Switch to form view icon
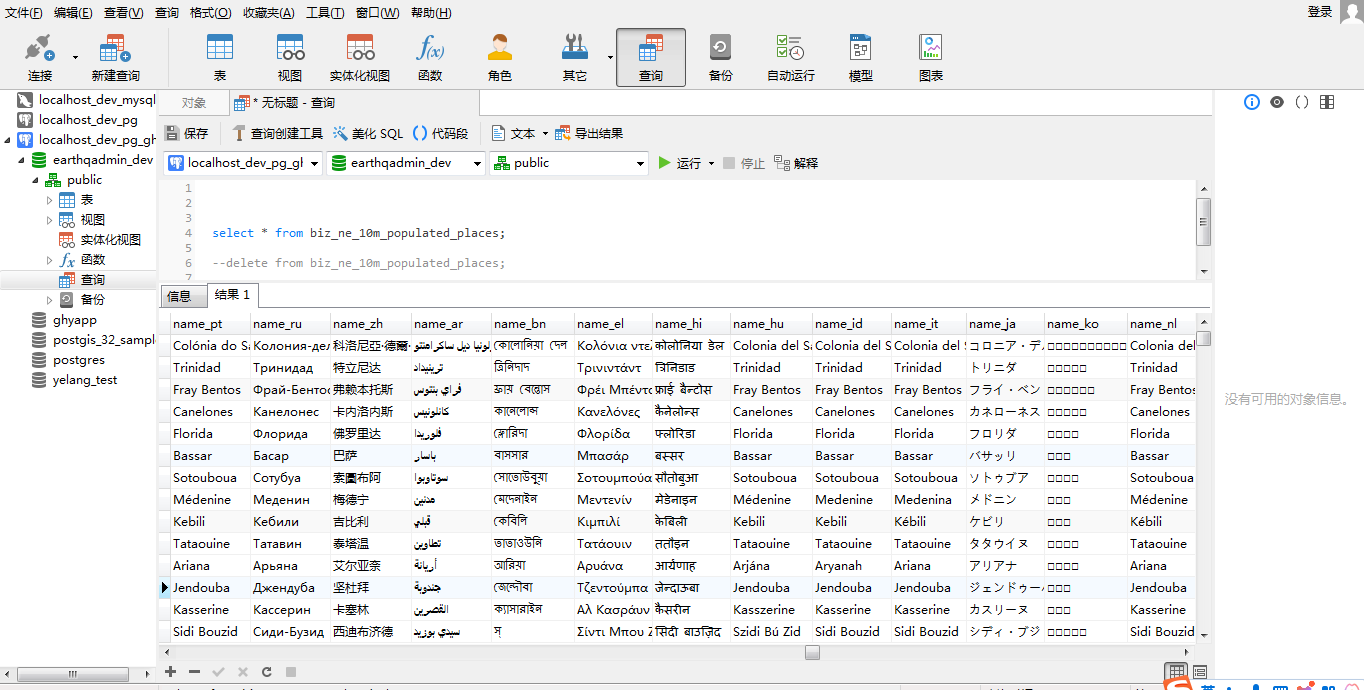This screenshot has height=690, width=1364. 1200,672
